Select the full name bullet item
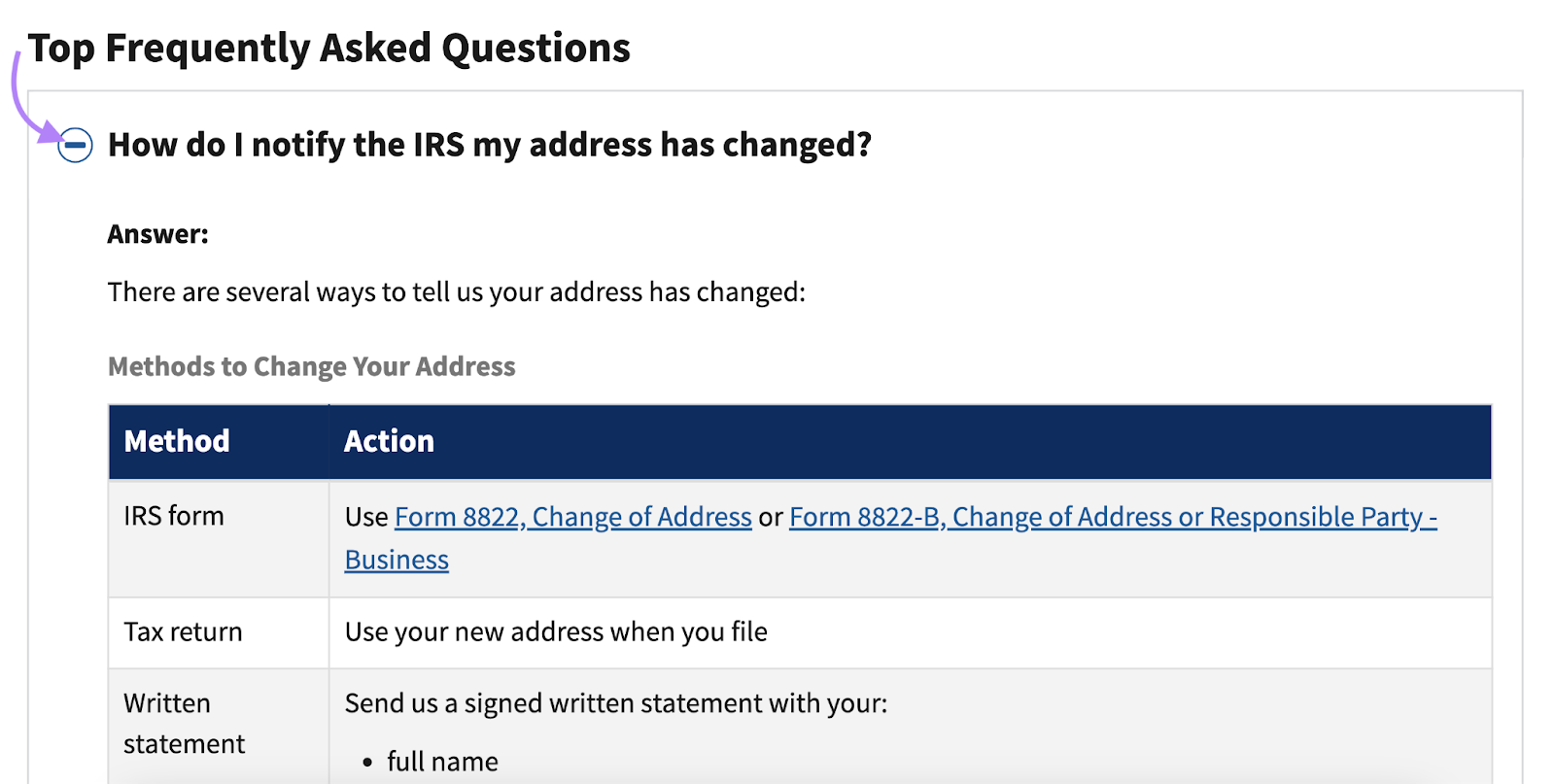The width and height of the screenshot is (1555, 784). 442,761
